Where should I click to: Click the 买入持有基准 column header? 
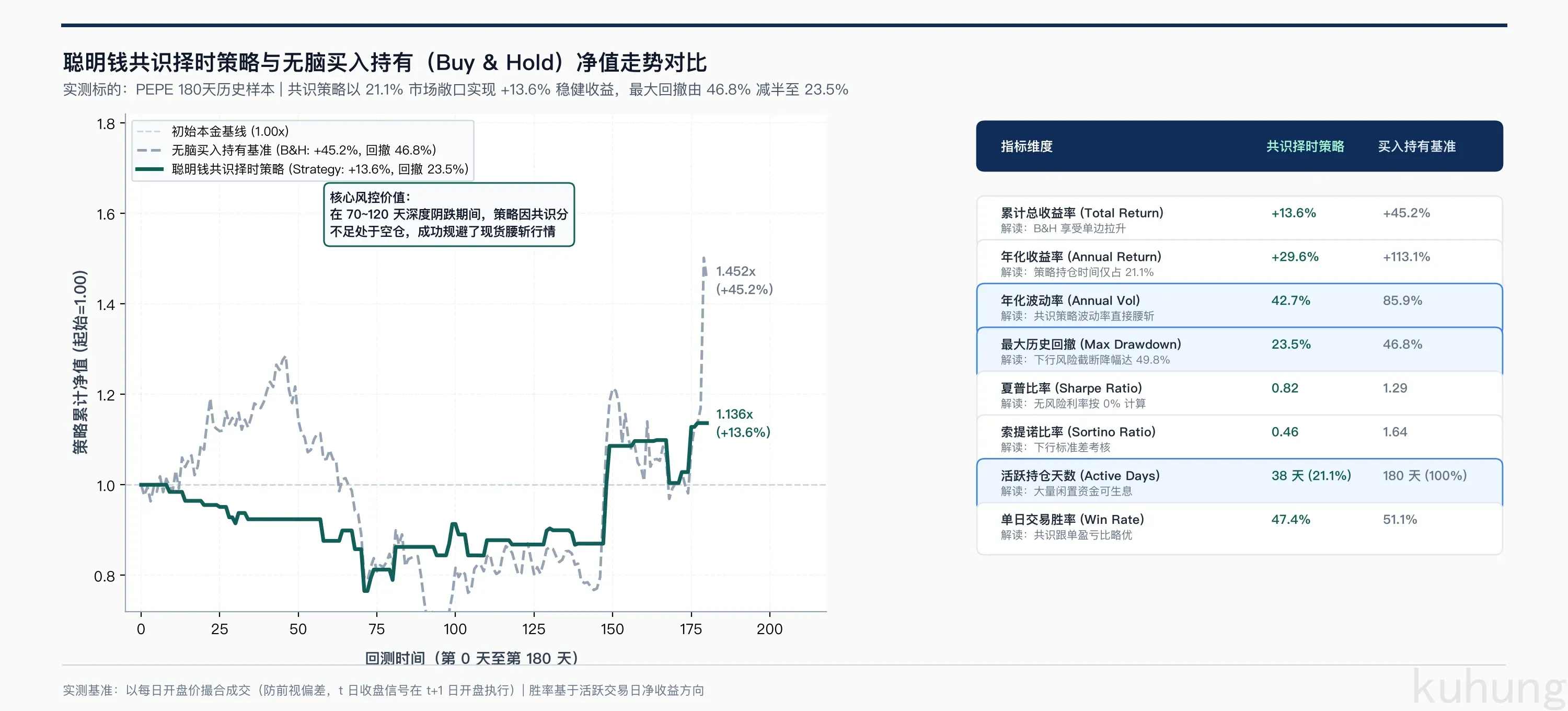tap(1416, 147)
